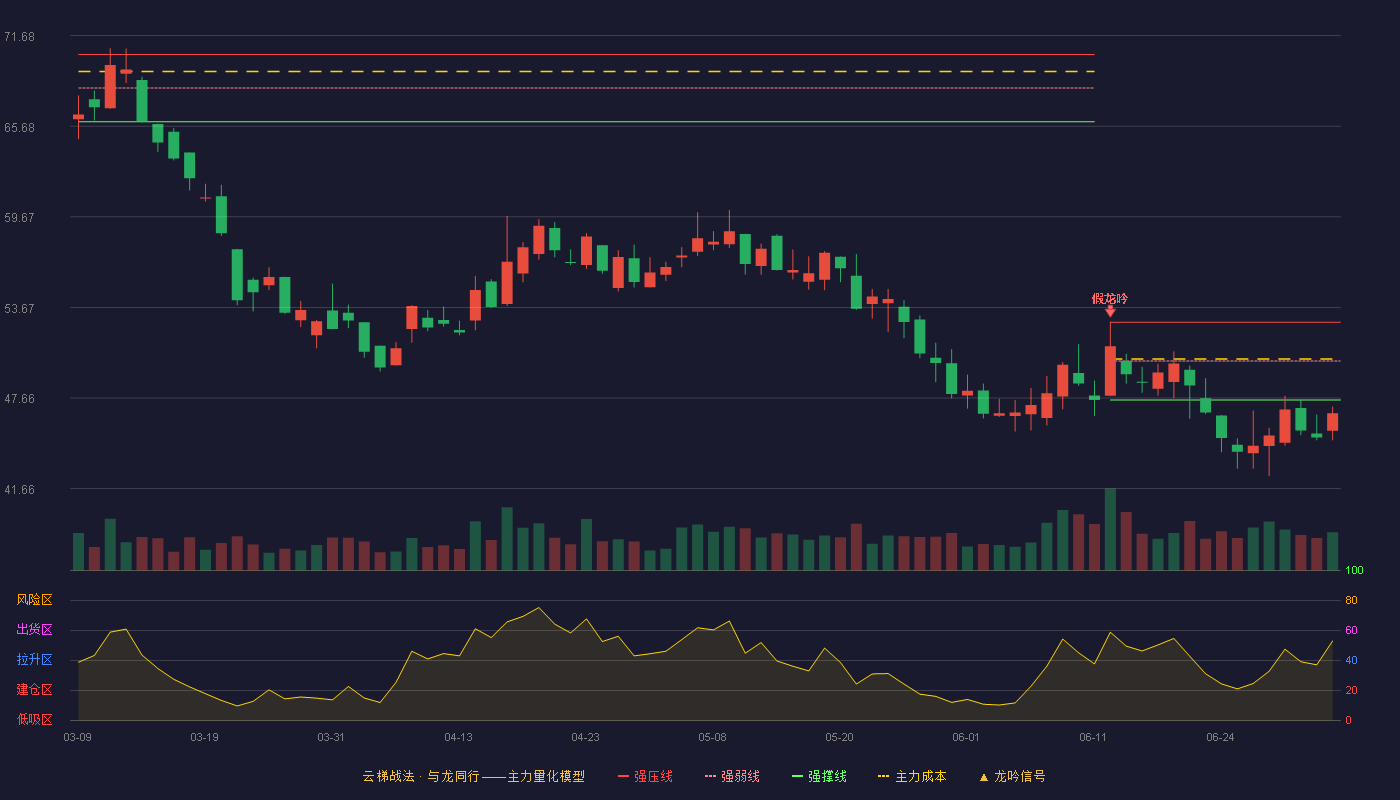
Task: Click the 05-20 date label
Action: (840, 737)
